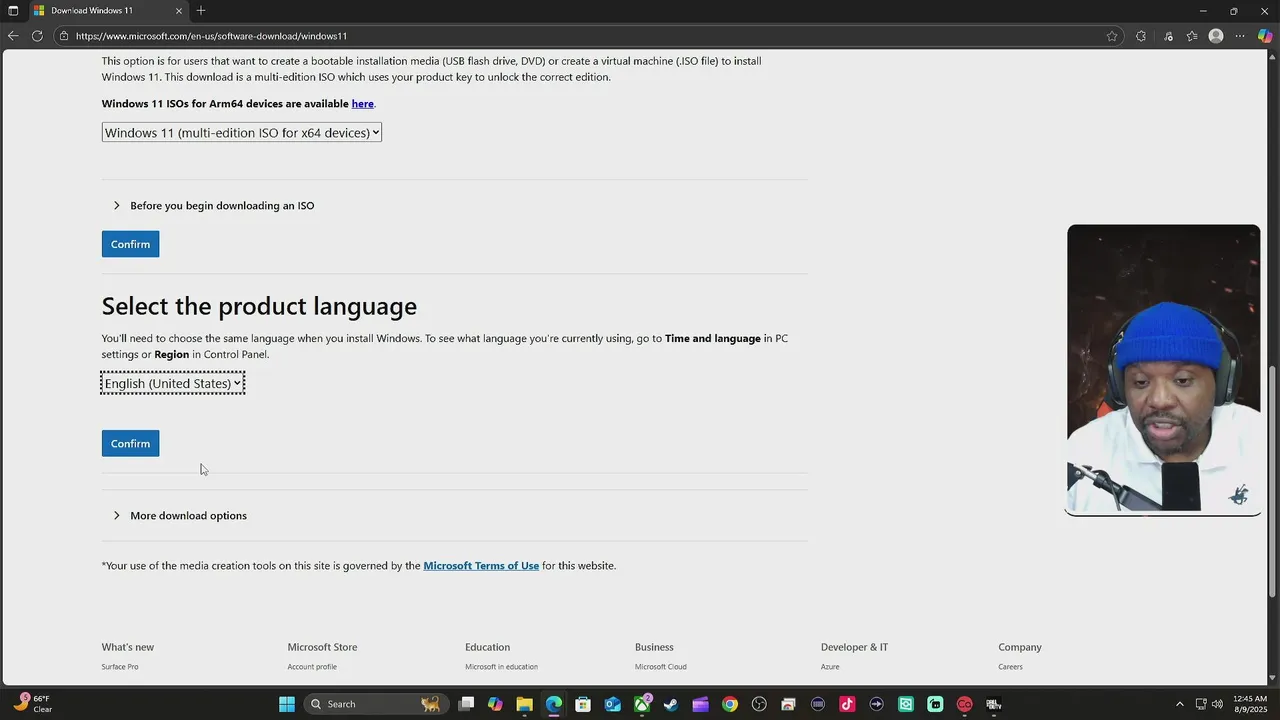Viewport: 1280px width, 720px height.
Task: Open a new browser tab
Action: 201,10
